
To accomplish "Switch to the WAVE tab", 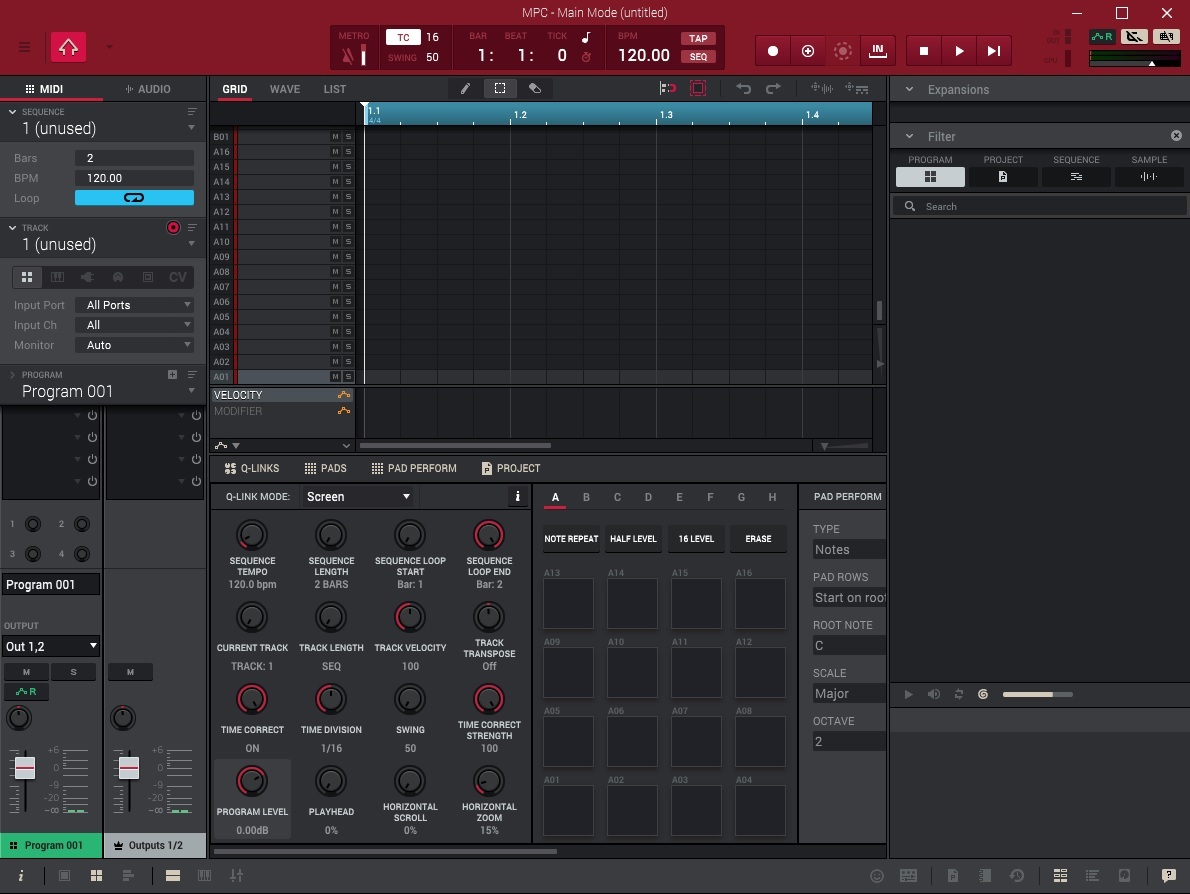I will tap(285, 89).
